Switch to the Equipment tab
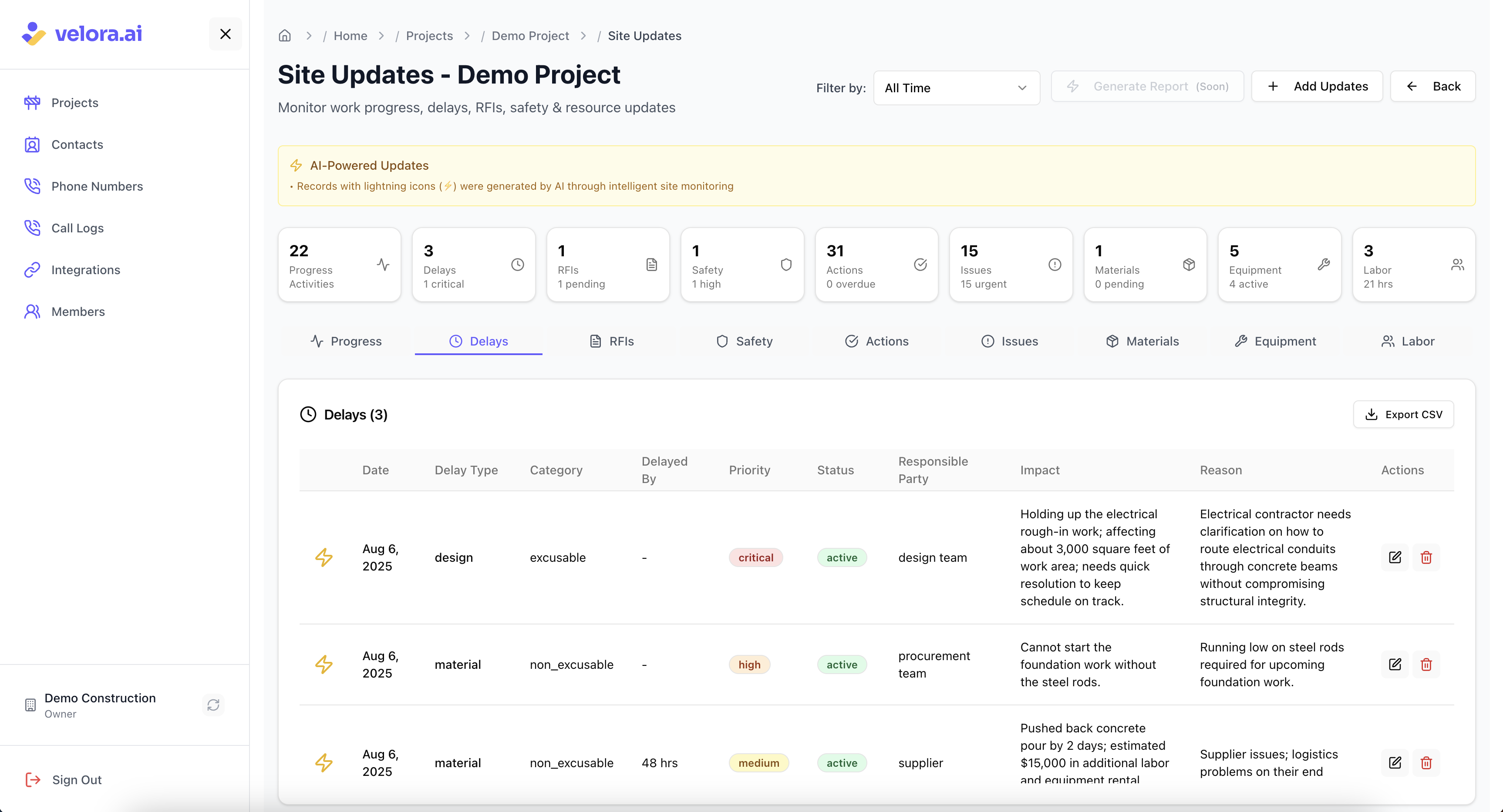This screenshot has width=1503, height=812. (x=1275, y=341)
